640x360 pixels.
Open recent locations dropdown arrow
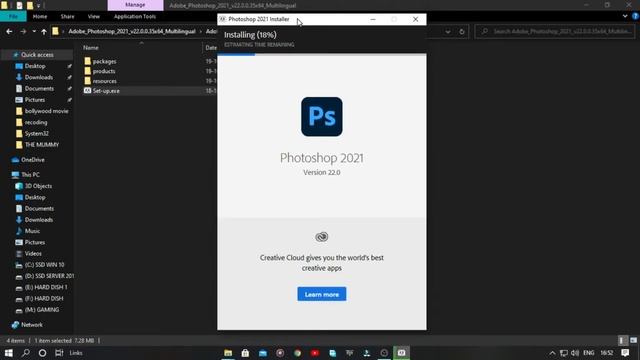pyautogui.click(x=34, y=31)
